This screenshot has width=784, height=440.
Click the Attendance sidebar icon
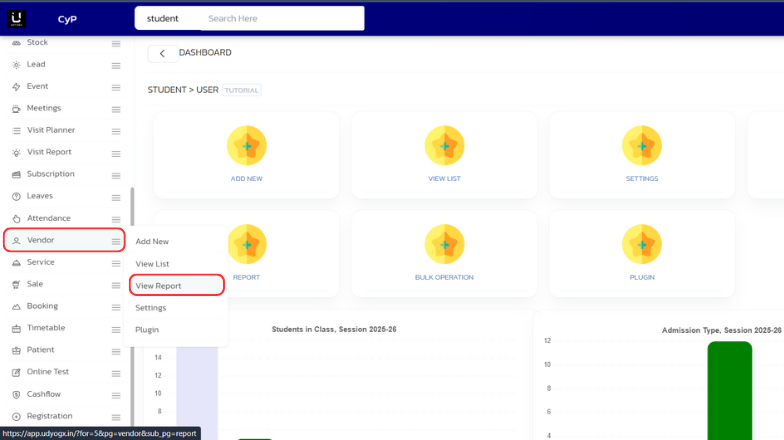pyautogui.click(x=16, y=218)
